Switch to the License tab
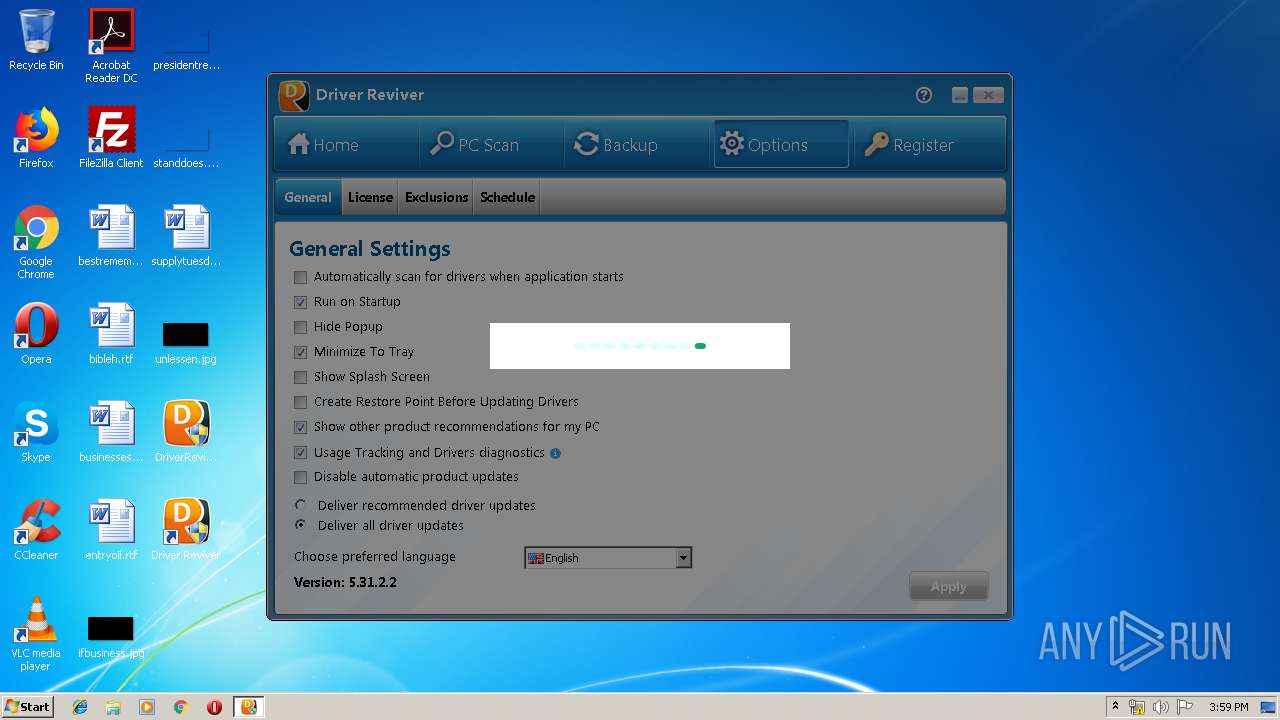 pos(370,197)
